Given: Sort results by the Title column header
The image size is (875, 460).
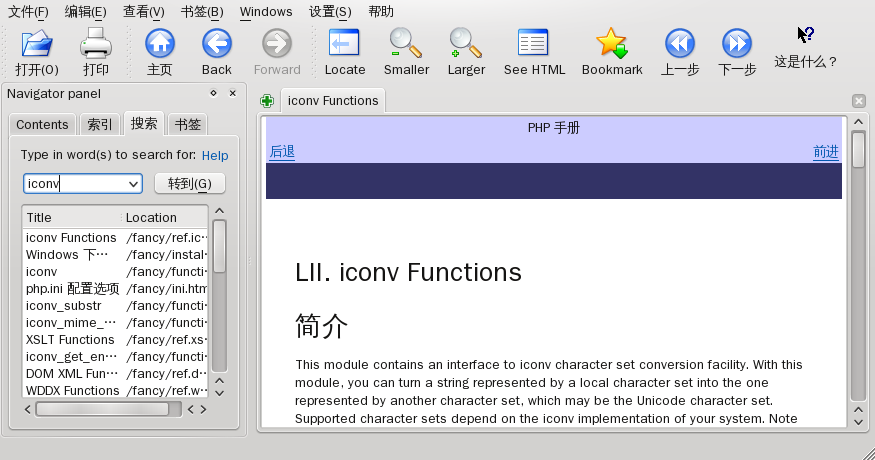Looking at the screenshot, I should pyautogui.click(x=72, y=217).
